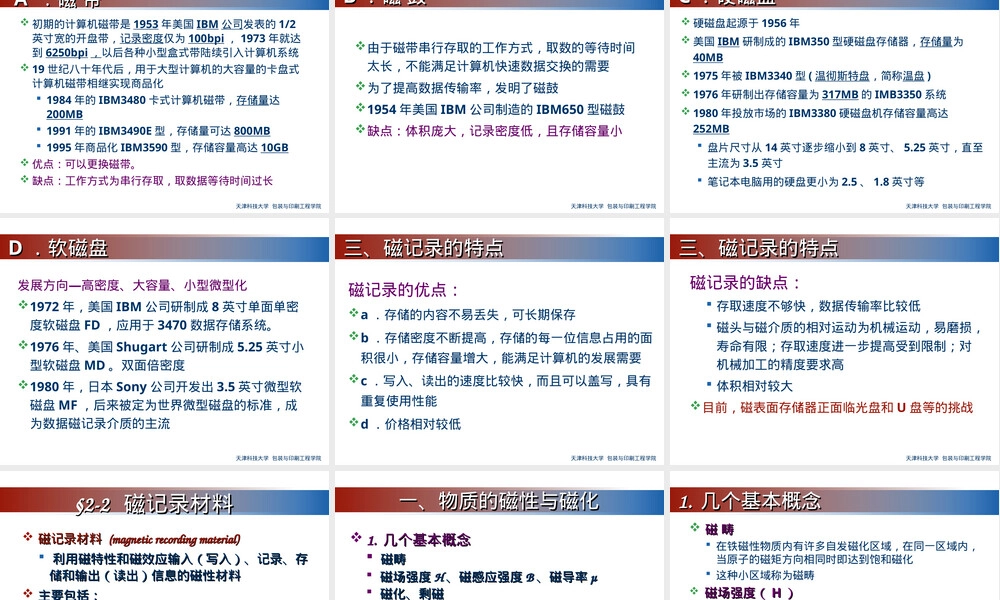
Task: Click '发展方向—高密度、大容量、小型微型化' heading
Action: click(x=132, y=285)
